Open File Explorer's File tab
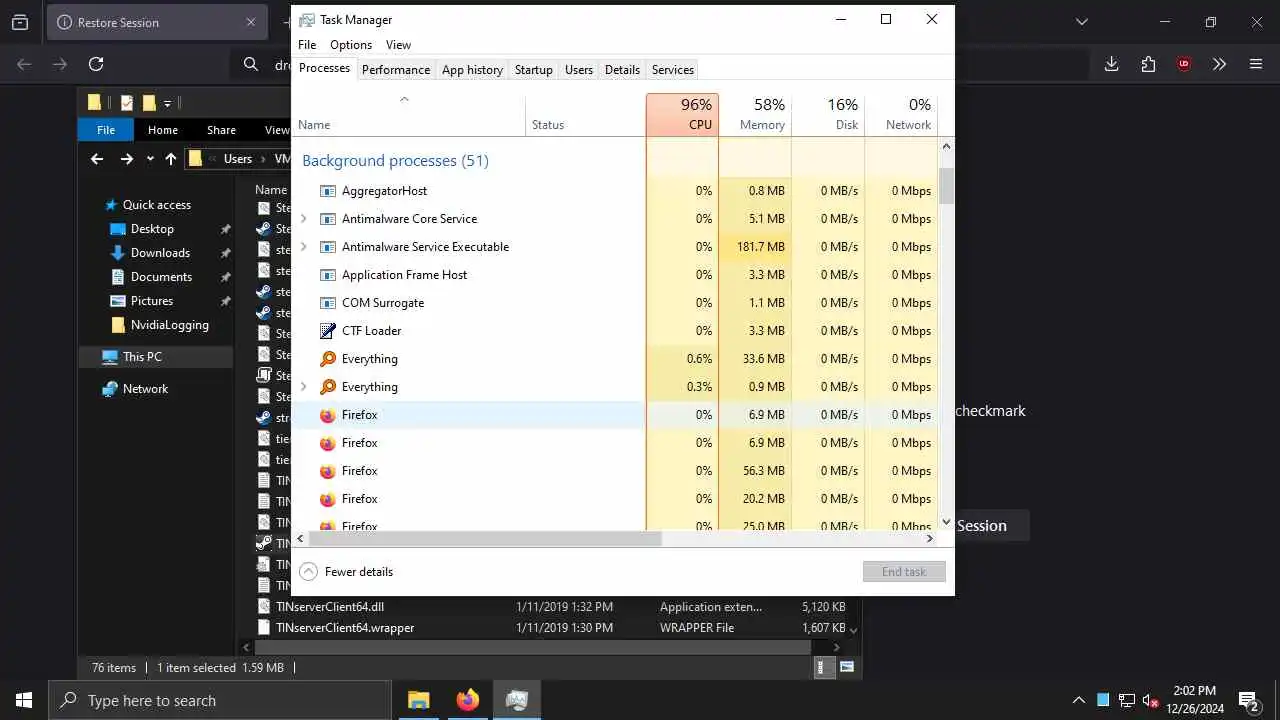Screen dimensions: 1280x720 coord(106,130)
